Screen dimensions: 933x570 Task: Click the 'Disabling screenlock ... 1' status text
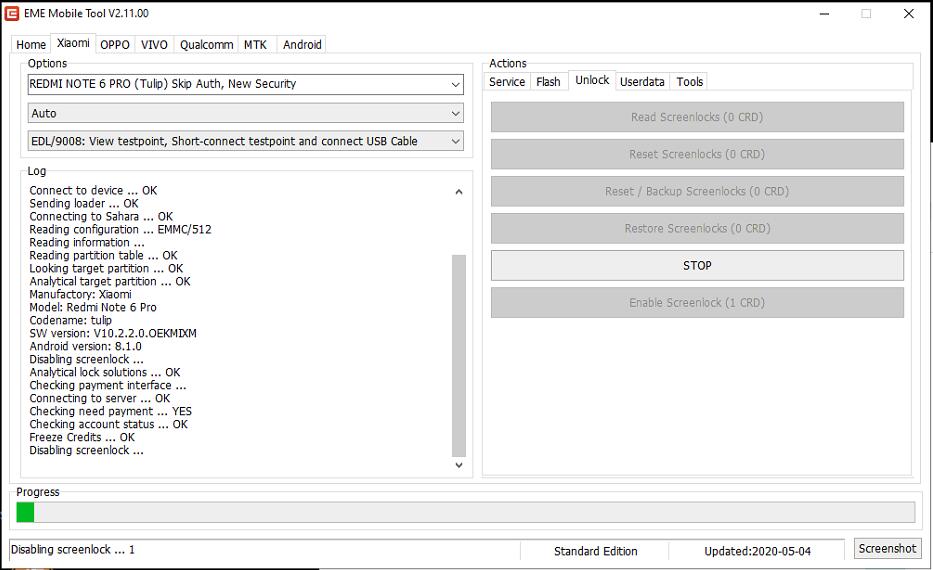click(73, 550)
